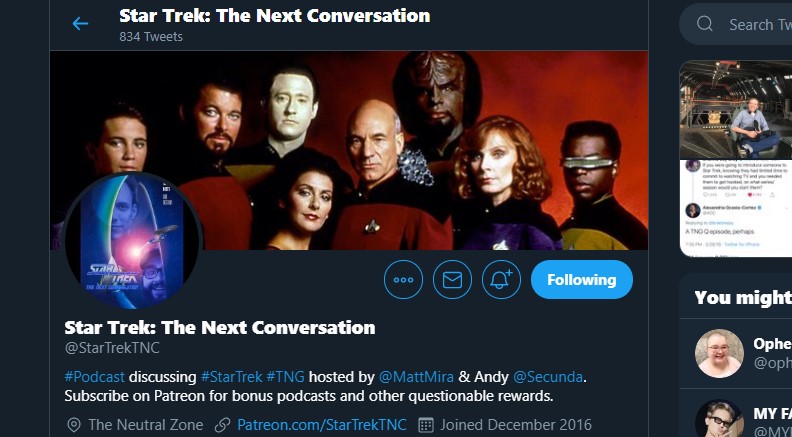792x437 pixels.
Task: Send a direct message via envelope icon
Action: (452, 280)
